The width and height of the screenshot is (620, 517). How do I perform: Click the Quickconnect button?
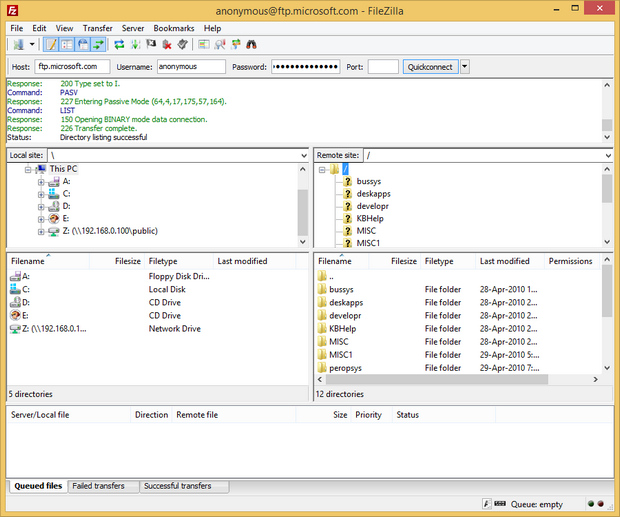coord(430,67)
